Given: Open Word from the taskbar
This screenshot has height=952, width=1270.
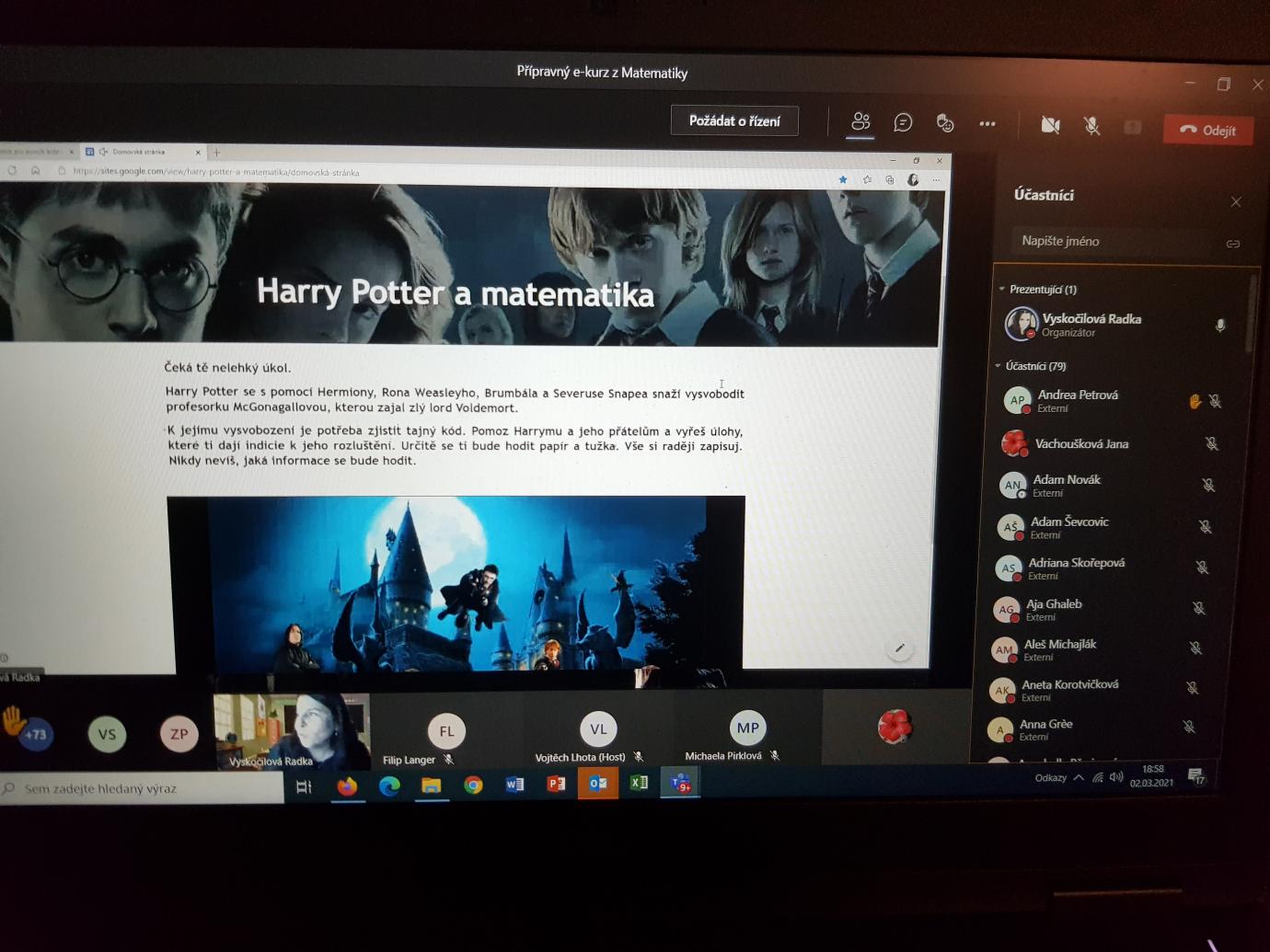Looking at the screenshot, I should click(514, 784).
